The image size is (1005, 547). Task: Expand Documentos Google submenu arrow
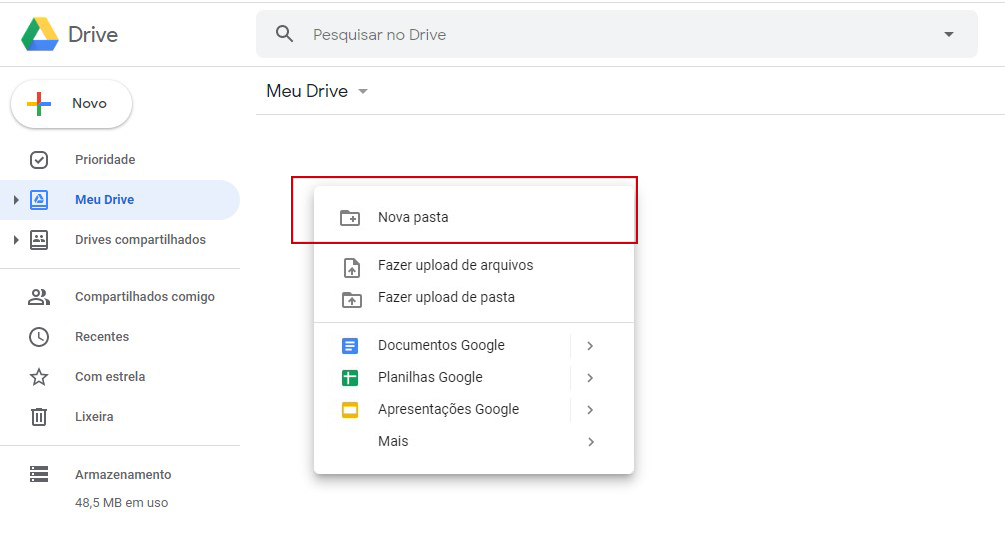pos(590,346)
